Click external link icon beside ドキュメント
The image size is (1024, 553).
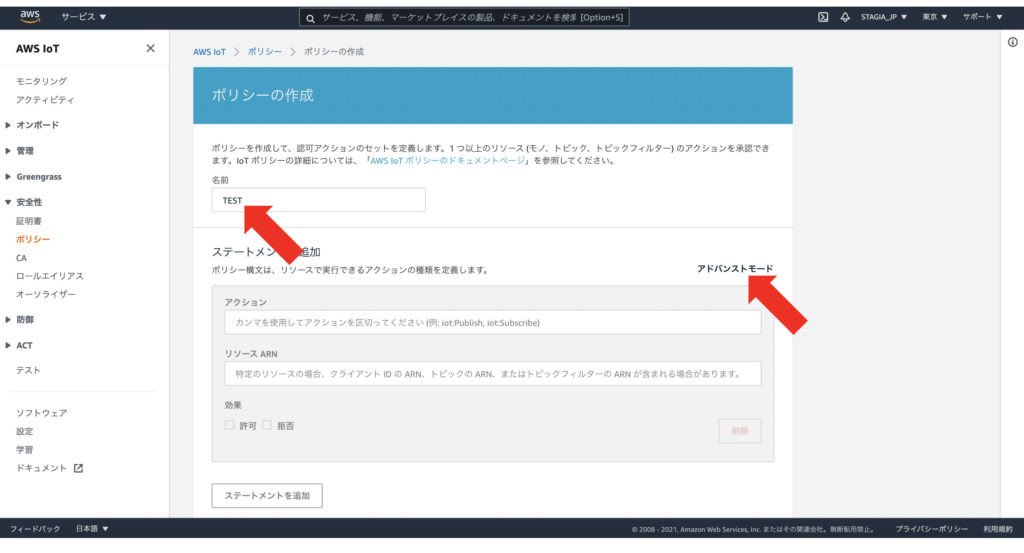[79, 468]
